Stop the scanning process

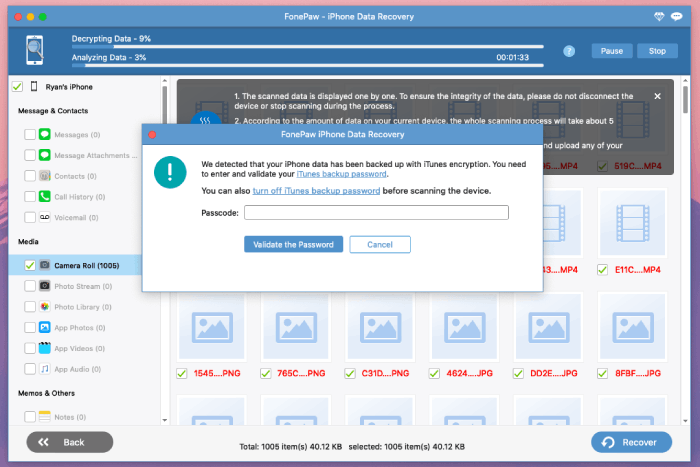click(657, 51)
